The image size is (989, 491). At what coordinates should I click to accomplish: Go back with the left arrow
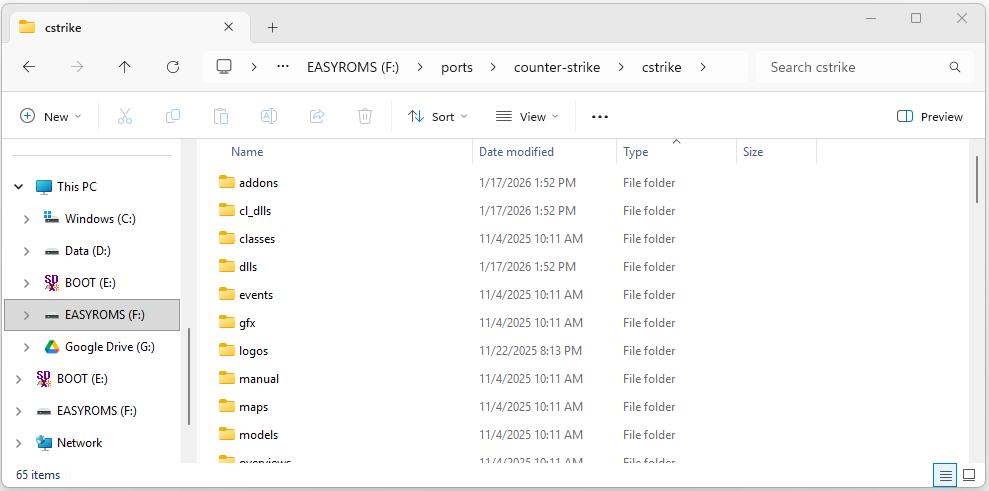[x=29, y=67]
